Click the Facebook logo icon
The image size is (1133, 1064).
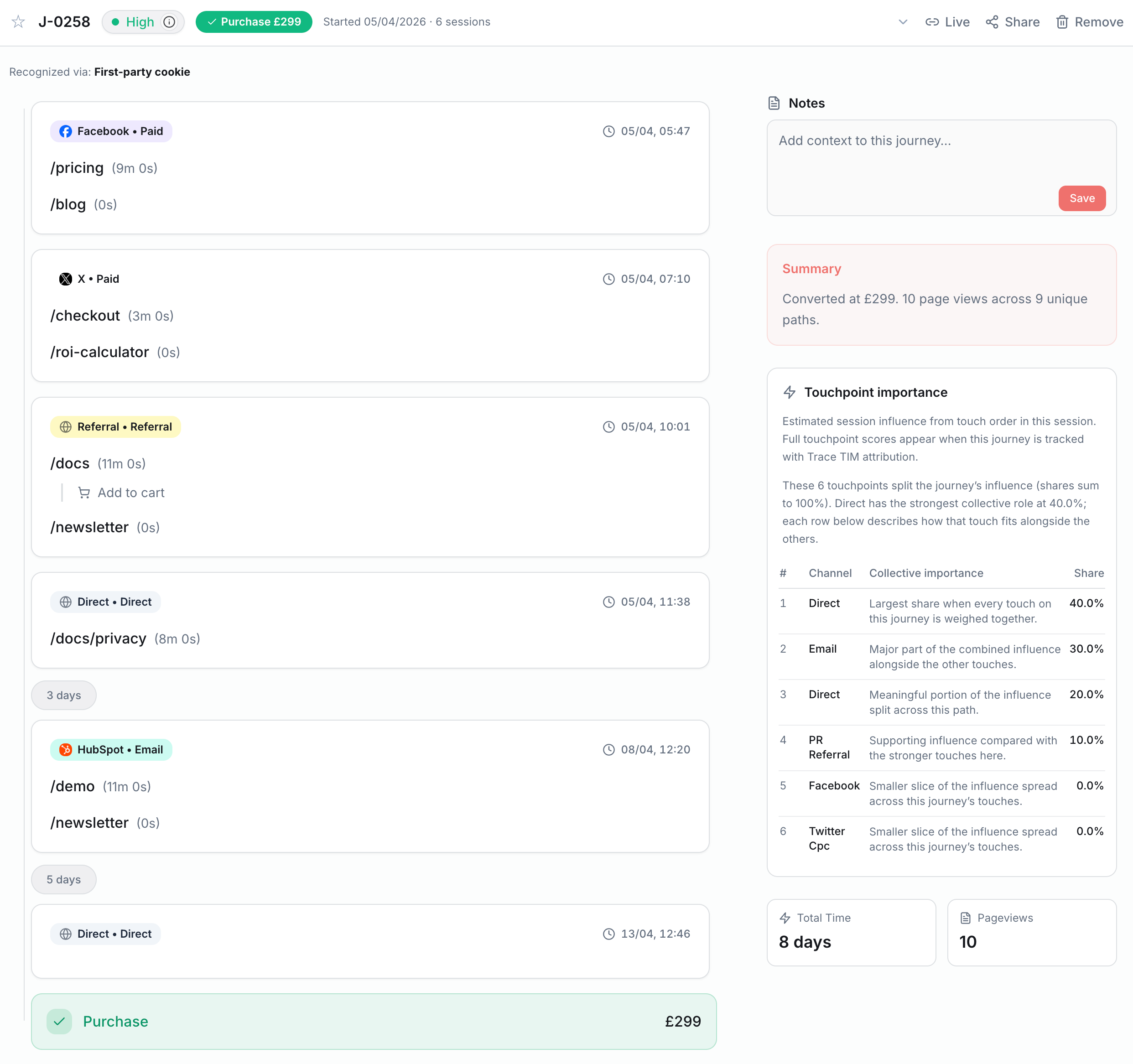(x=66, y=131)
